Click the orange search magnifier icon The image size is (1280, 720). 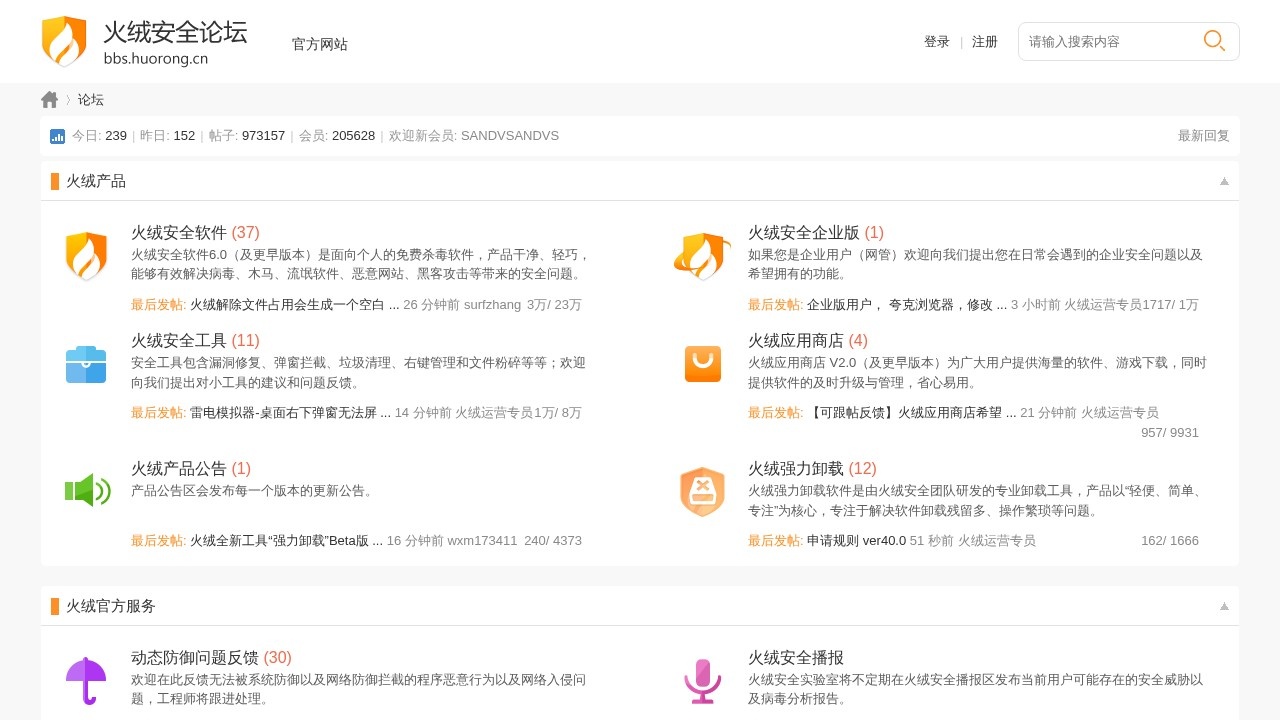1214,41
